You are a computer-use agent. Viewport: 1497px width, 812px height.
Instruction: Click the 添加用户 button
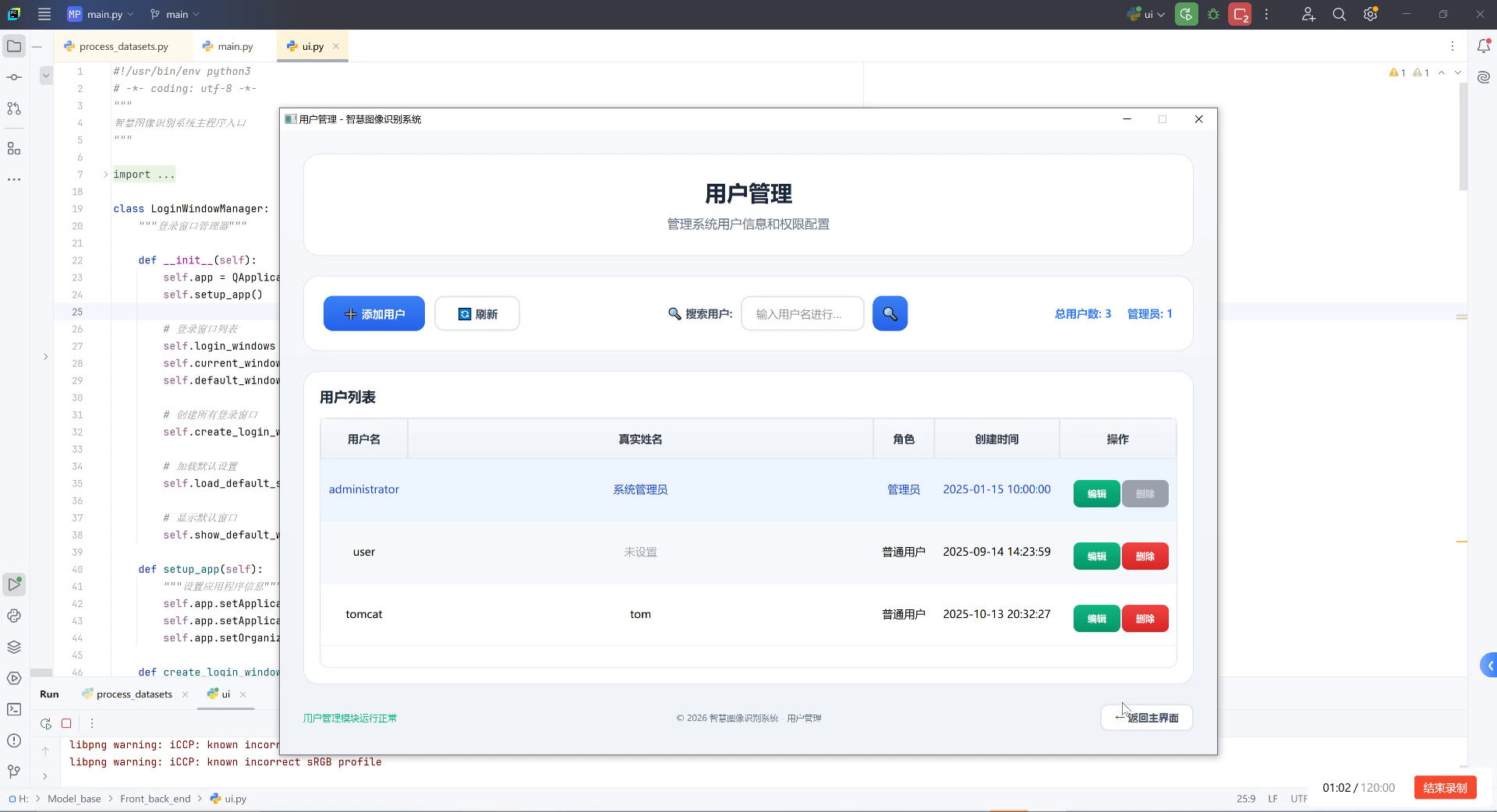point(373,313)
